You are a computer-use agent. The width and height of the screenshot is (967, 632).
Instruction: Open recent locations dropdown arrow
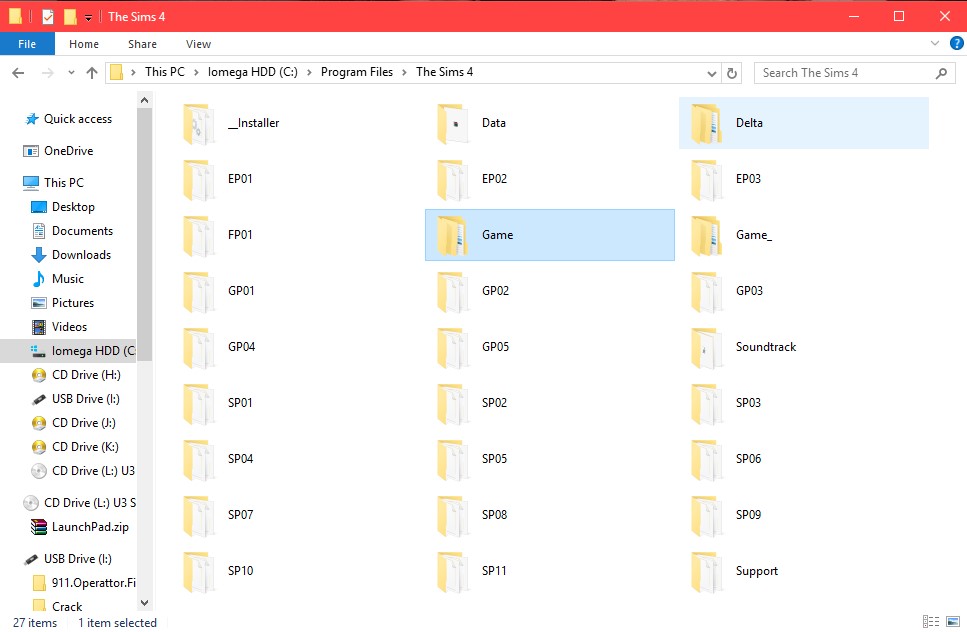click(72, 73)
